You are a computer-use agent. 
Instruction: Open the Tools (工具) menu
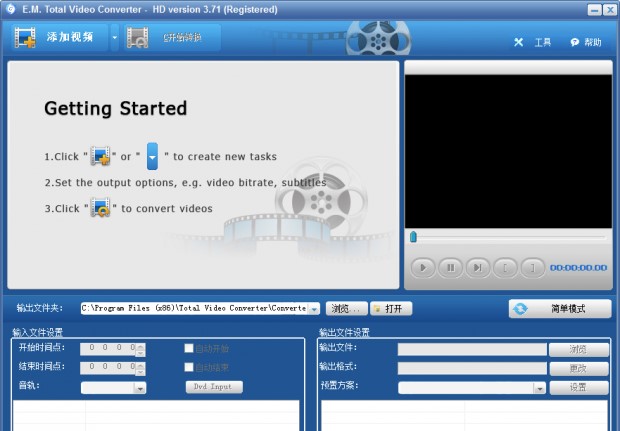tap(533, 43)
